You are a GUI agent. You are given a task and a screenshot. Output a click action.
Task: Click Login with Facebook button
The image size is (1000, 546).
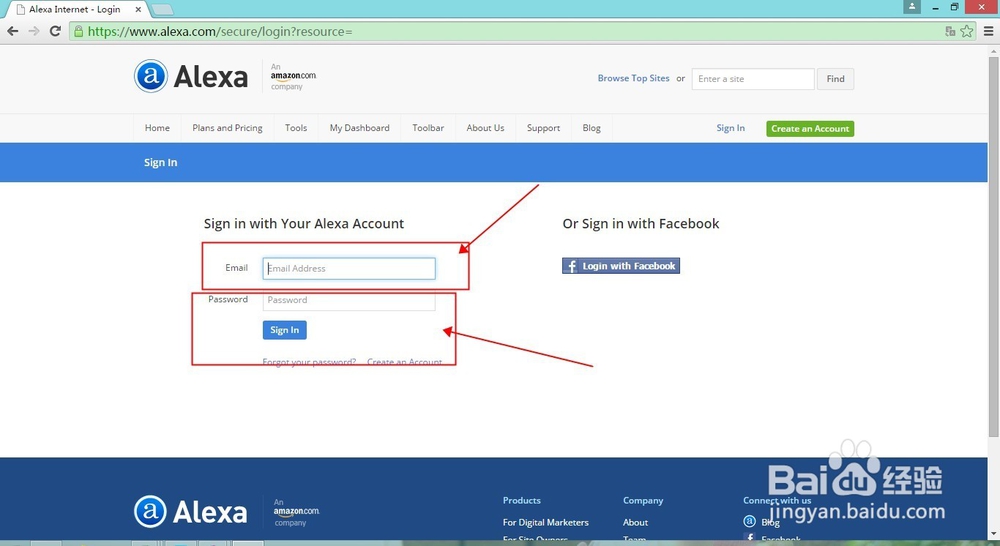point(621,266)
